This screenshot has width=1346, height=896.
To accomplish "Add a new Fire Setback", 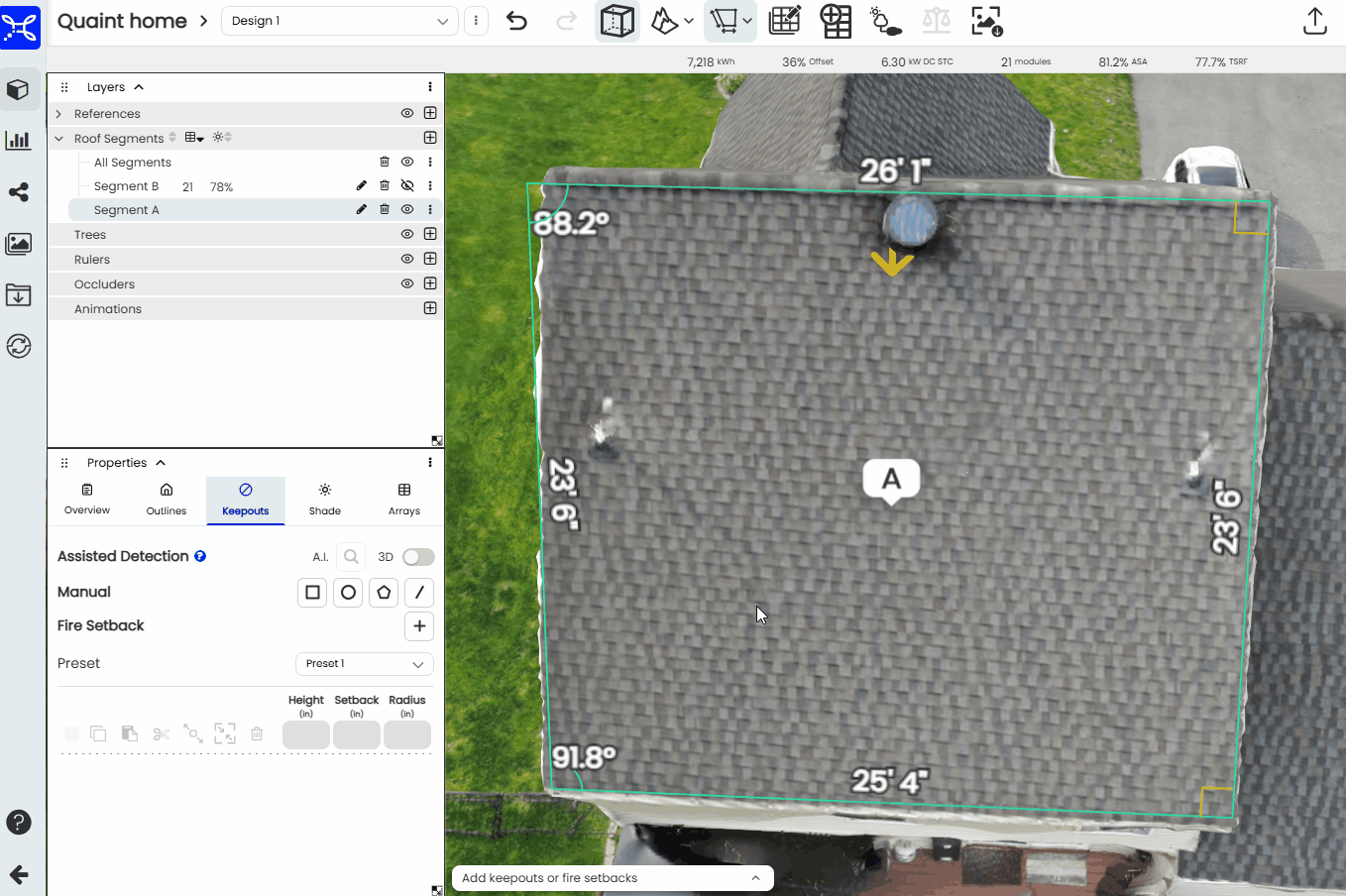I will (x=418, y=626).
